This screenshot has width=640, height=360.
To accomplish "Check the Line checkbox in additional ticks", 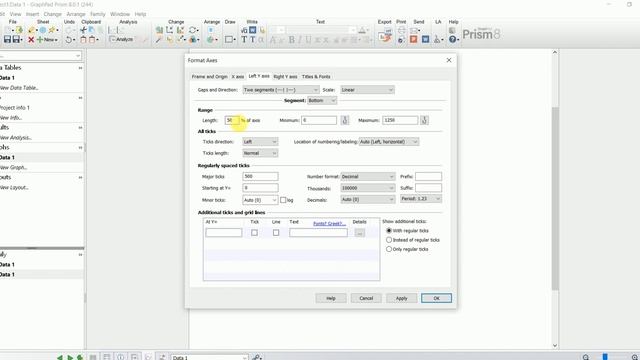I will (x=276, y=233).
